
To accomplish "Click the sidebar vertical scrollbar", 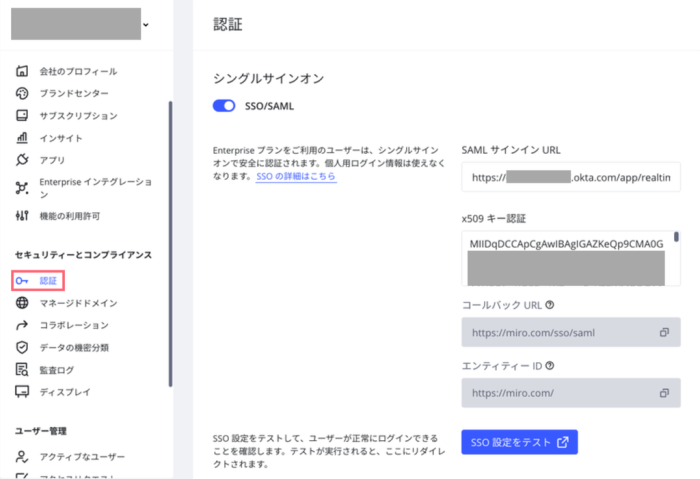I will [170, 240].
